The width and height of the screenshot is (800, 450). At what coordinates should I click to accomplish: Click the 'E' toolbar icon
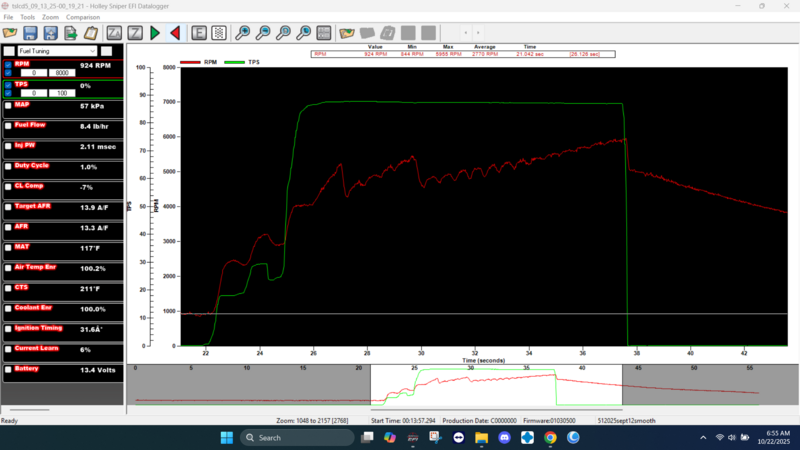[198, 33]
